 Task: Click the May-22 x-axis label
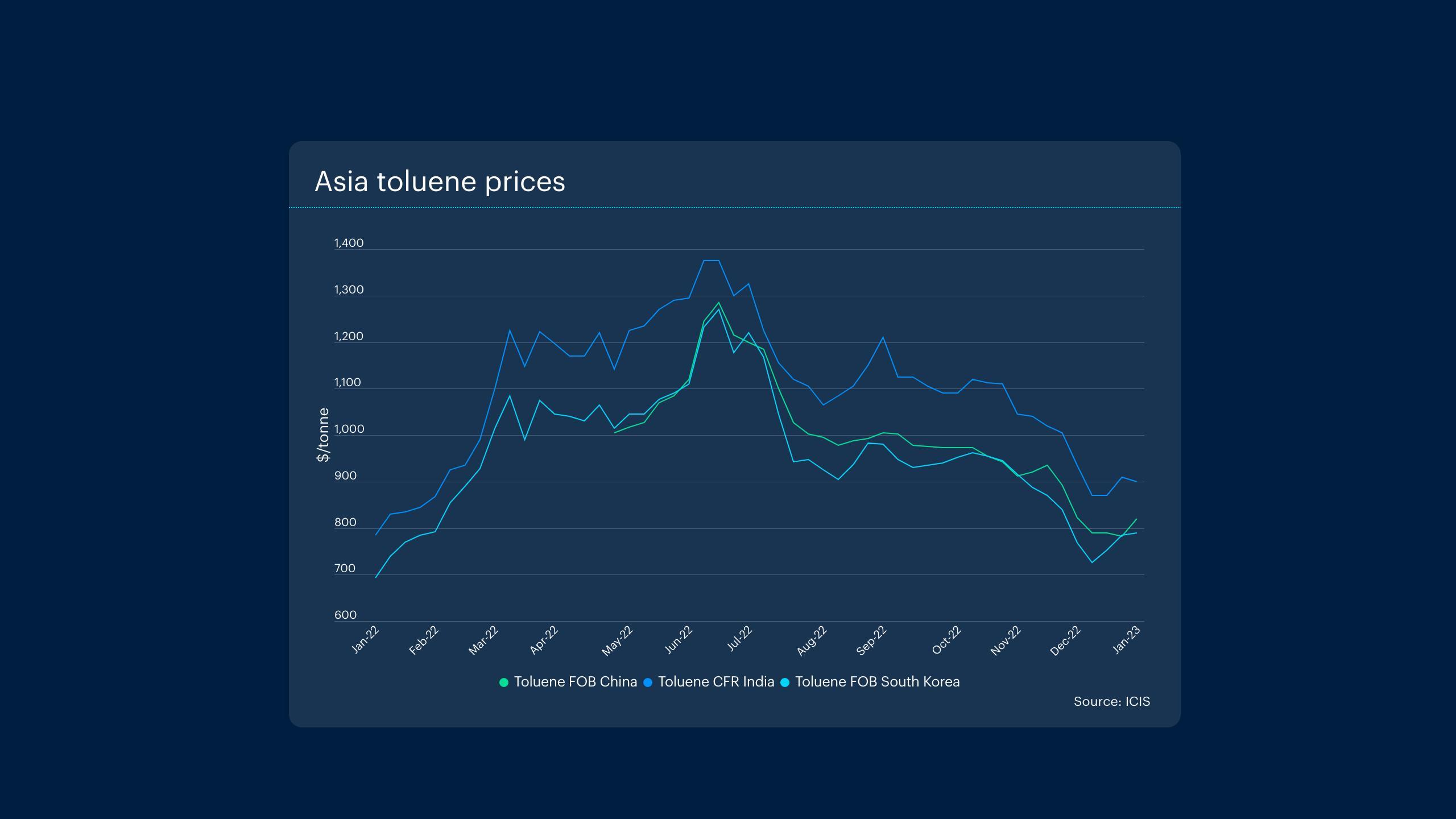point(617,642)
